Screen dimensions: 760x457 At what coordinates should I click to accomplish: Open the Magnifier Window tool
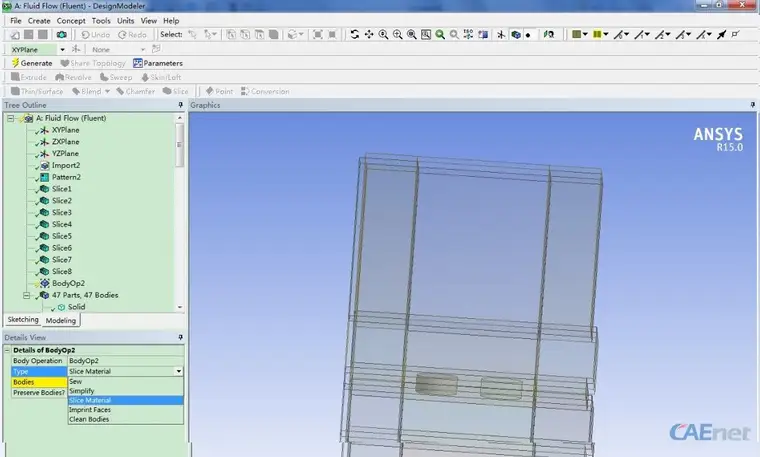tap(426, 34)
